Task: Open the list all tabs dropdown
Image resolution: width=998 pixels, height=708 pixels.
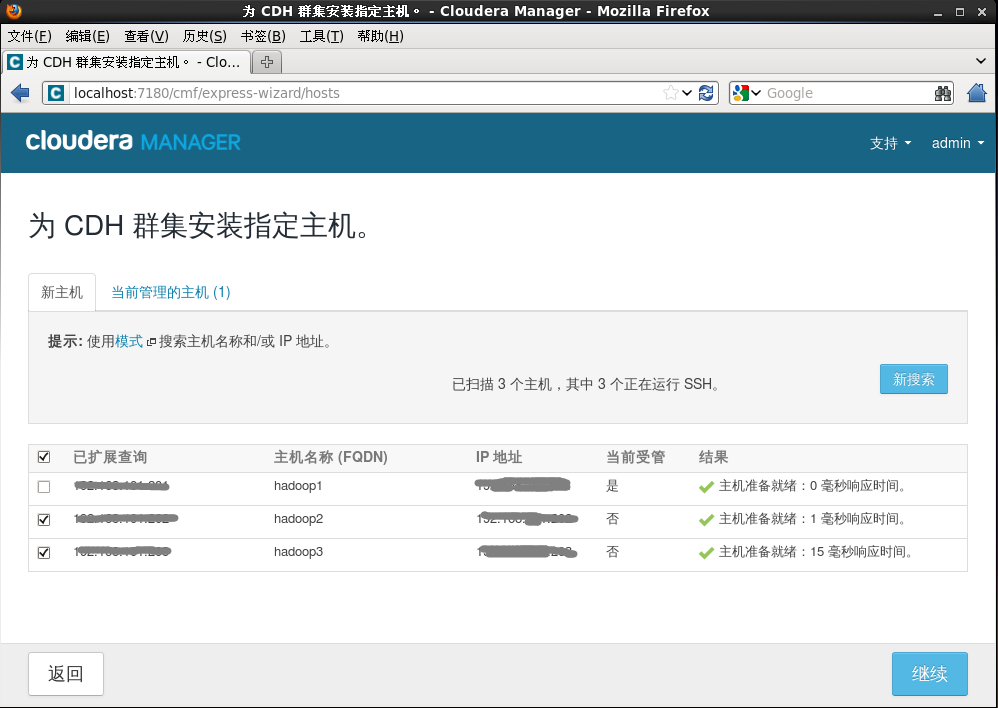Action: click(x=981, y=61)
